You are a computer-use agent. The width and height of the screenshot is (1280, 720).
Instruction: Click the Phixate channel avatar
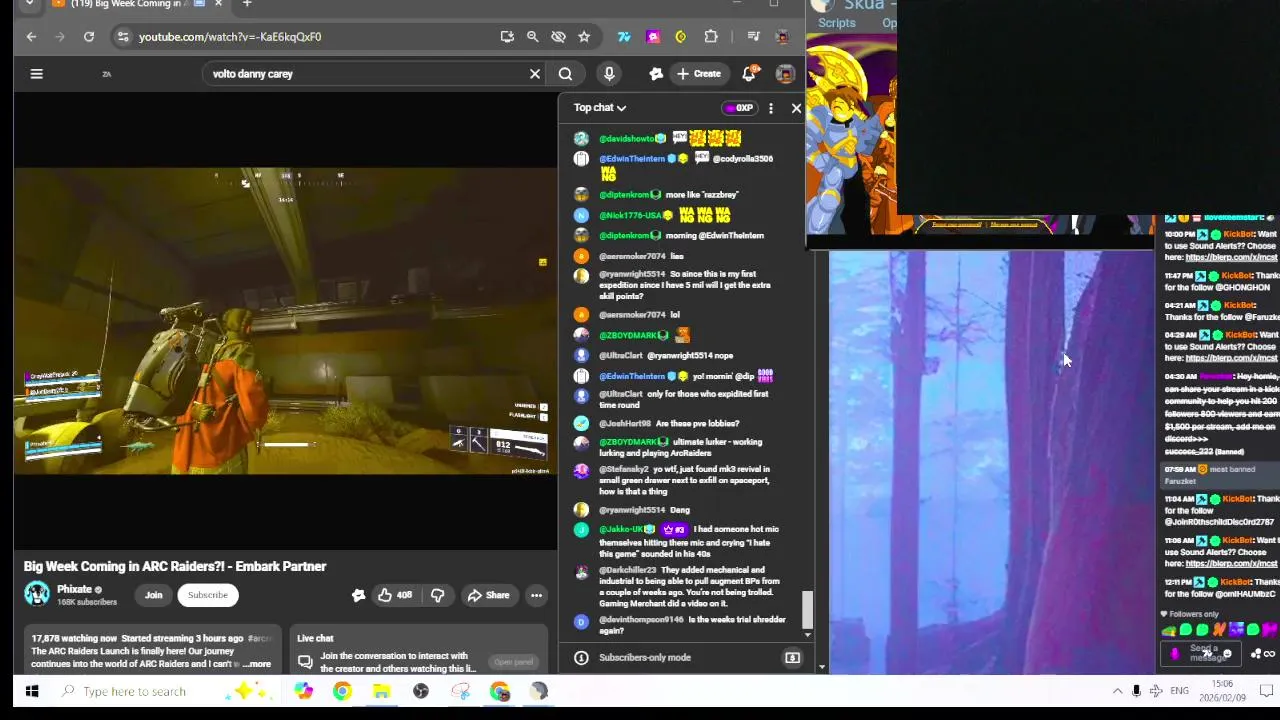click(37, 594)
